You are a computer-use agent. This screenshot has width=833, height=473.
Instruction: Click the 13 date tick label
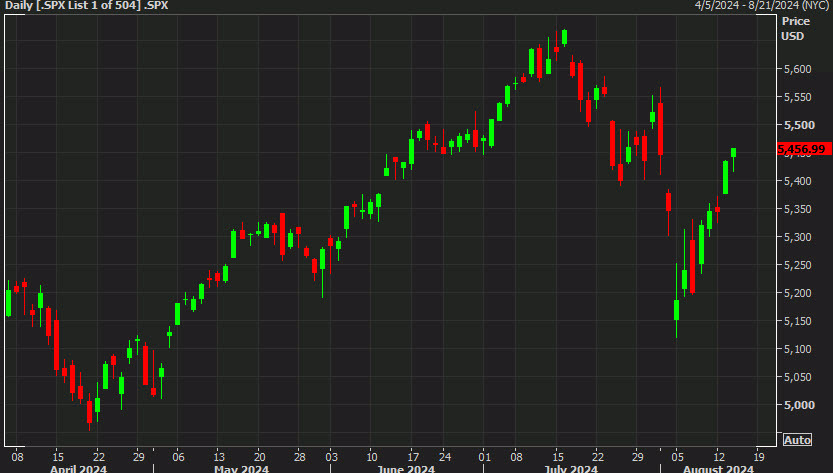tap(219, 457)
